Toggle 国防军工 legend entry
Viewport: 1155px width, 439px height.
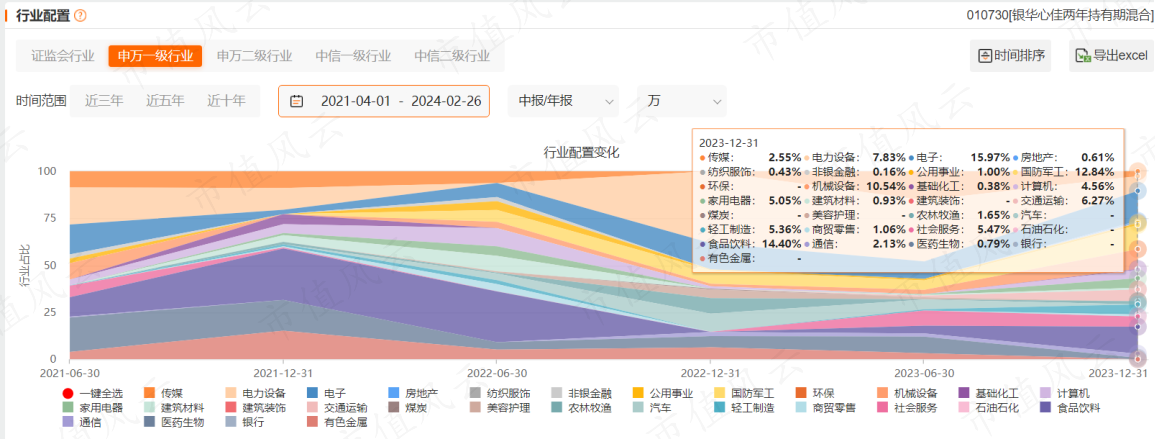(743, 393)
